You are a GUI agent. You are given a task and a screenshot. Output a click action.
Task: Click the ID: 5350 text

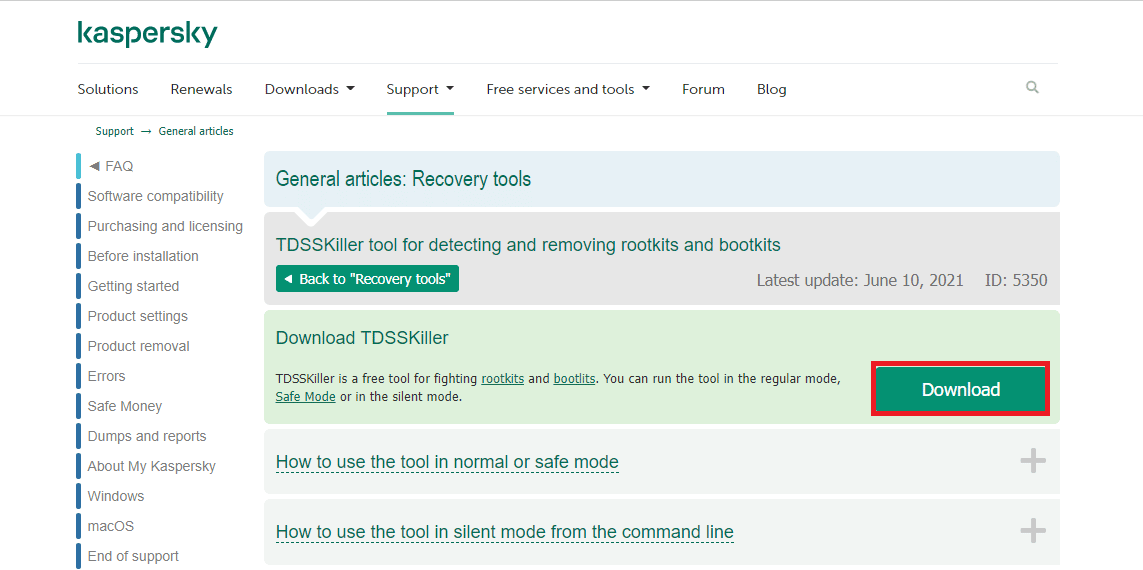click(1016, 280)
